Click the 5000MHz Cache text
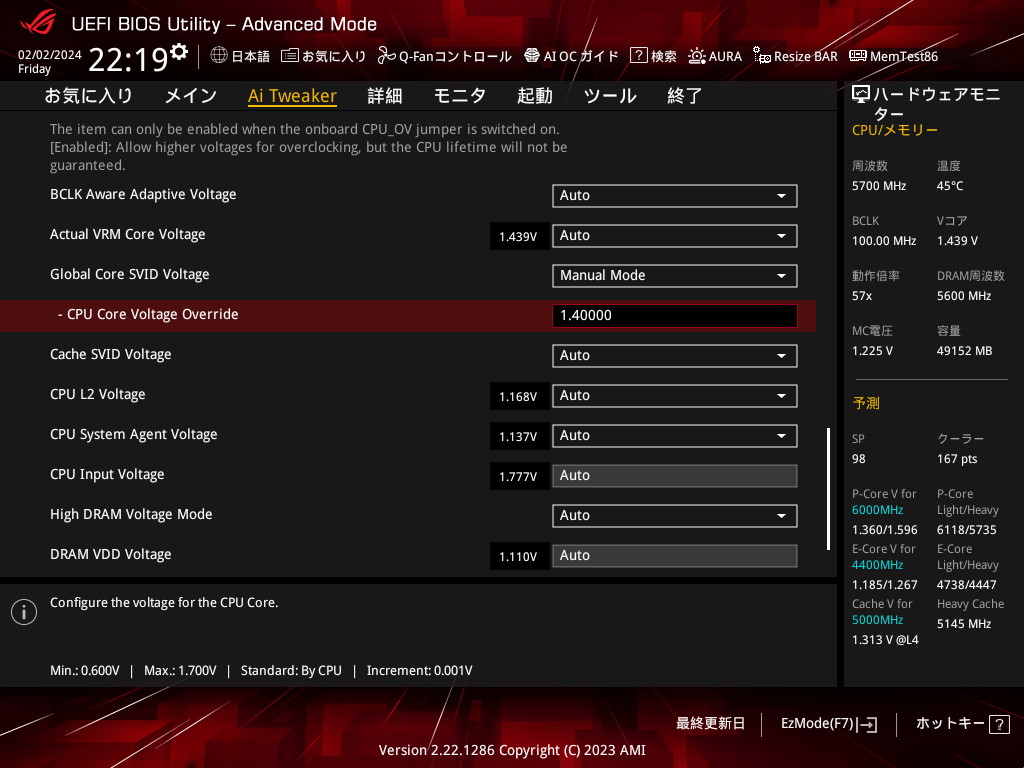The image size is (1024, 768). tap(877, 620)
